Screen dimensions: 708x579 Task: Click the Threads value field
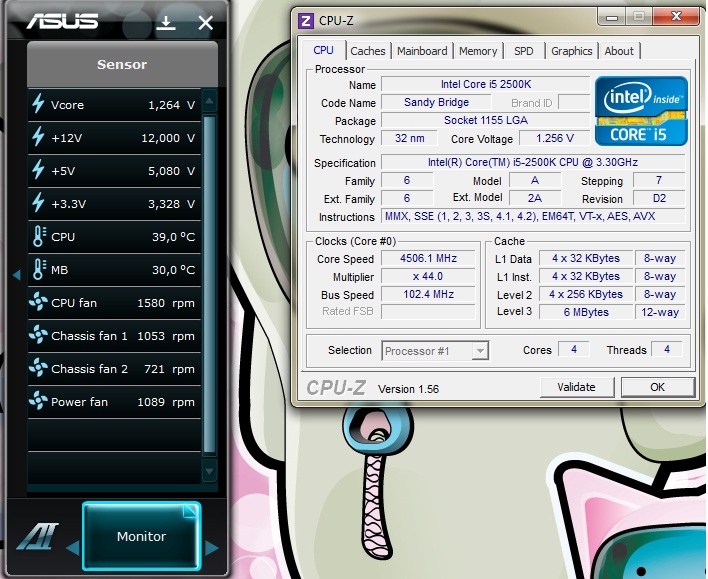point(667,349)
